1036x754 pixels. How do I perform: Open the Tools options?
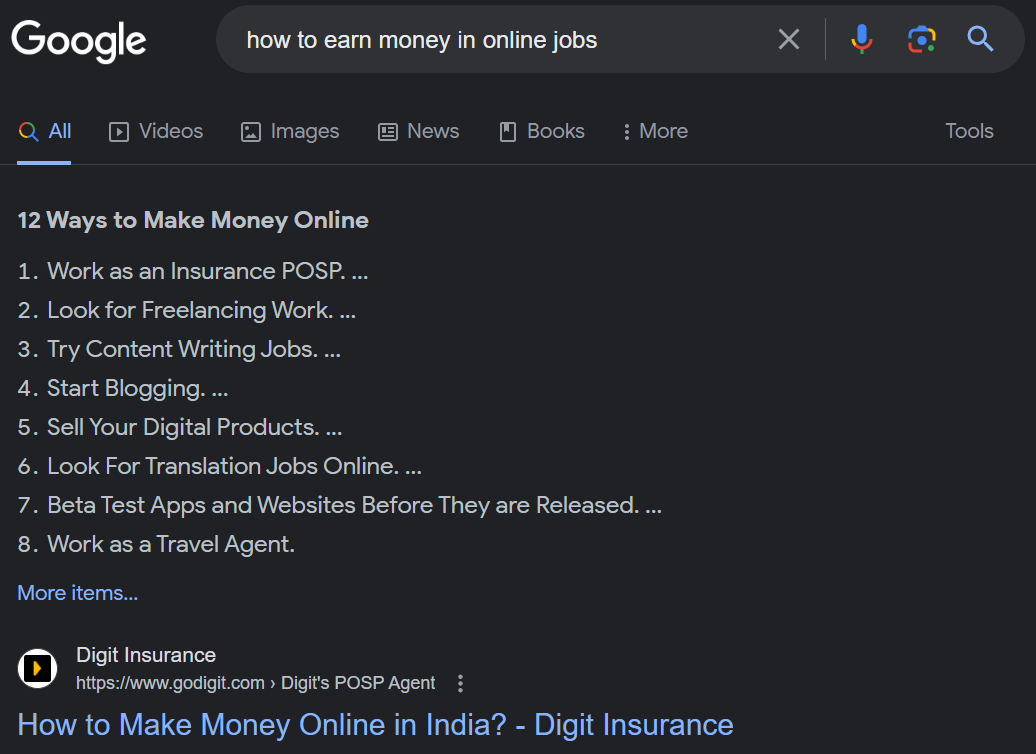(969, 131)
